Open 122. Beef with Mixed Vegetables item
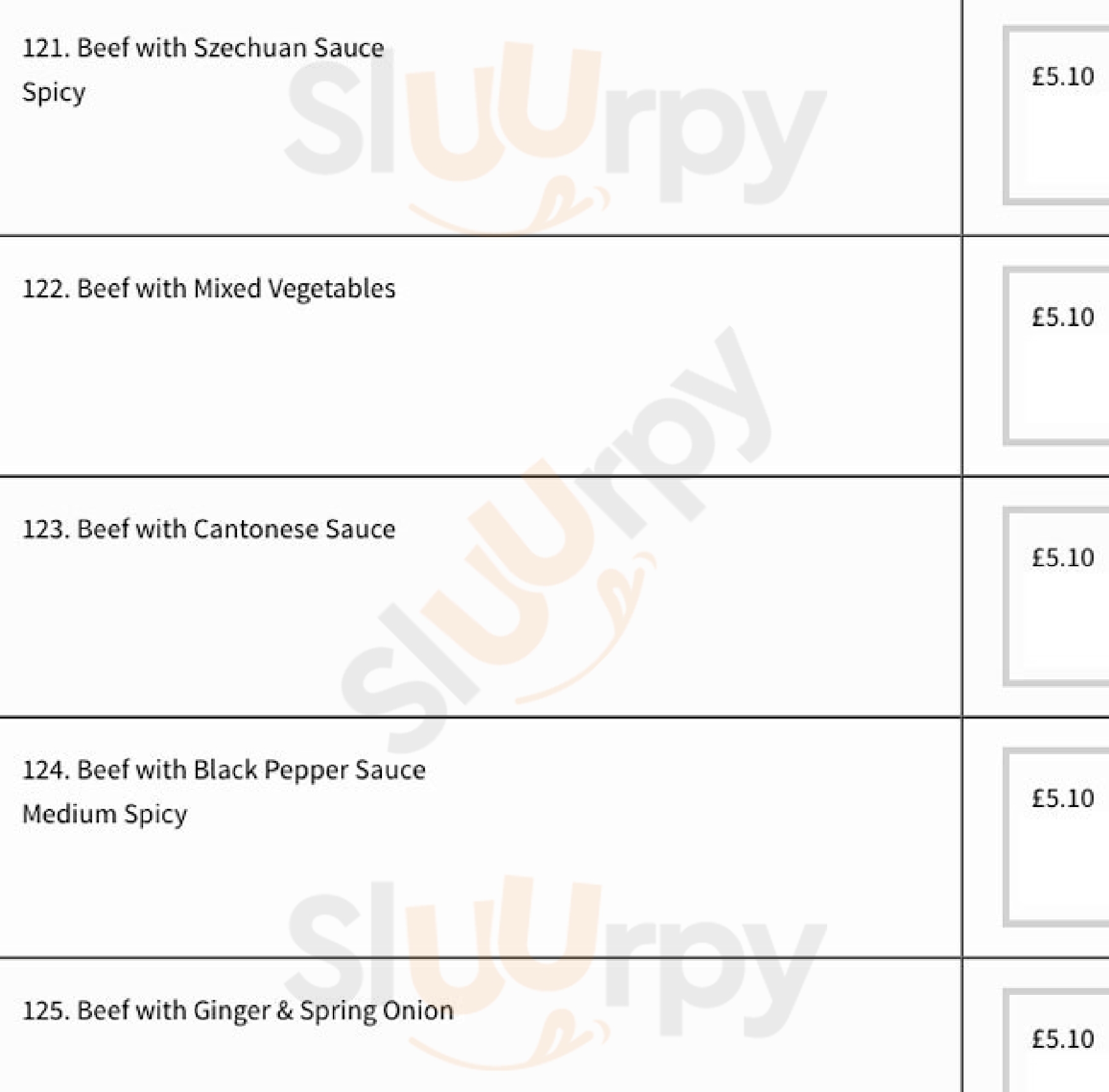The height and width of the screenshot is (1092, 1109). [x=209, y=289]
